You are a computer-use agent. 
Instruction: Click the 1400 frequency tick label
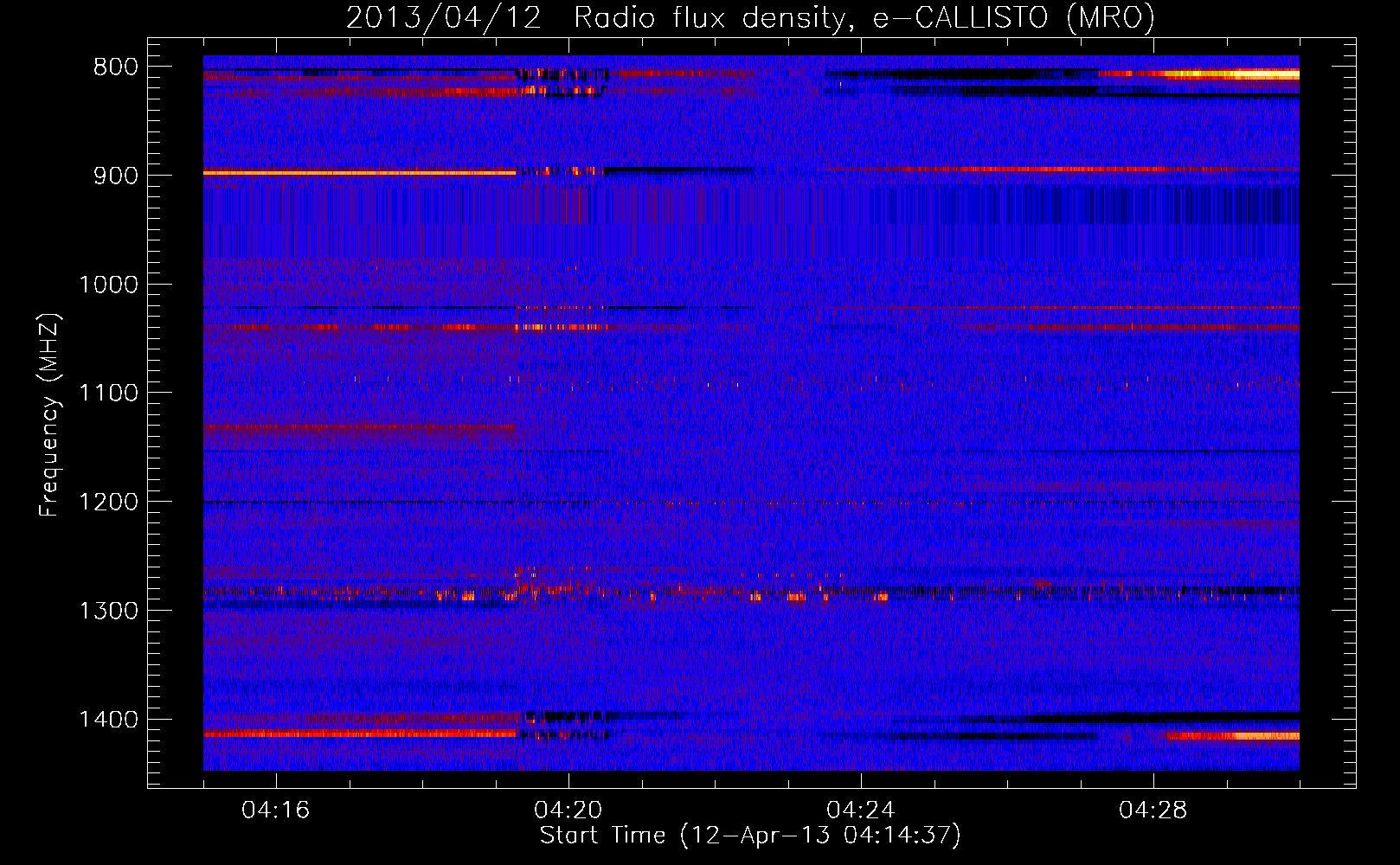pyautogui.click(x=108, y=720)
